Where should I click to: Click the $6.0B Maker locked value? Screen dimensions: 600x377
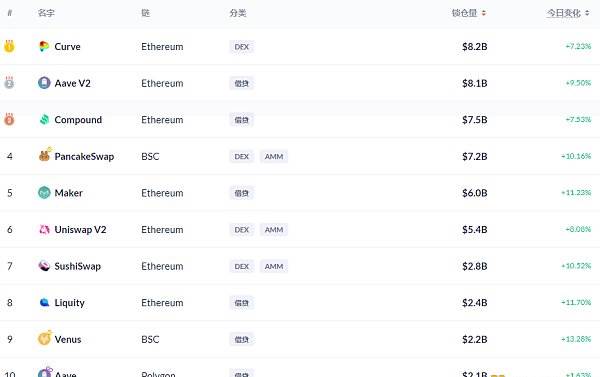pos(474,193)
